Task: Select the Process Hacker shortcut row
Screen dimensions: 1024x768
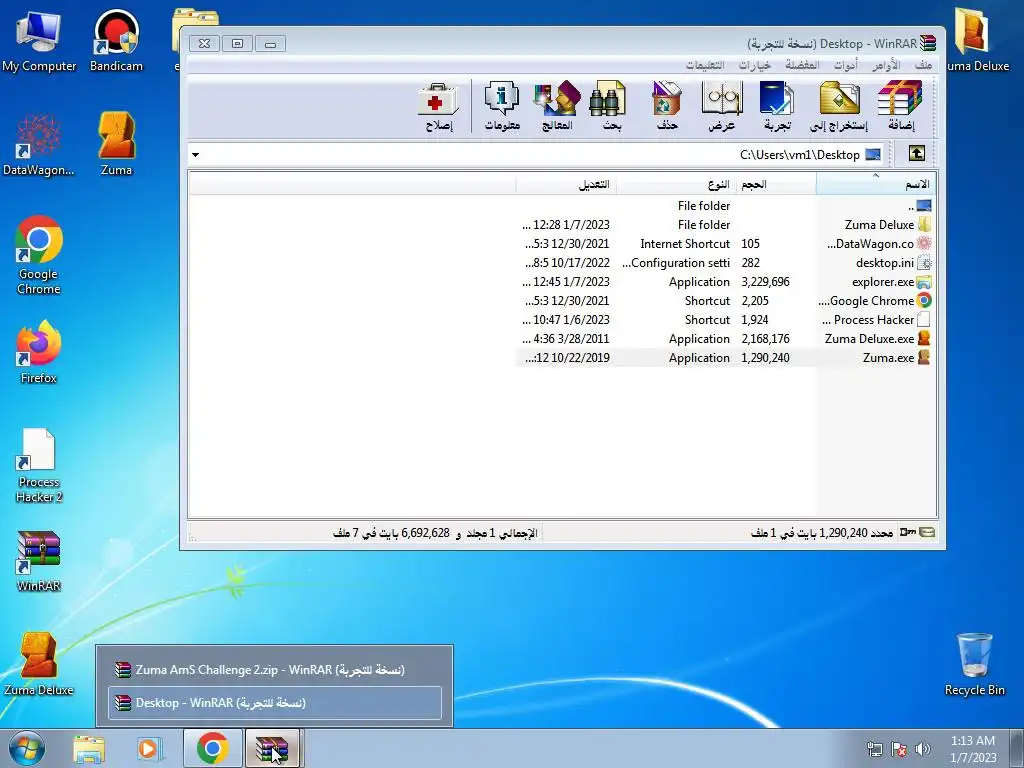Action: (725, 319)
